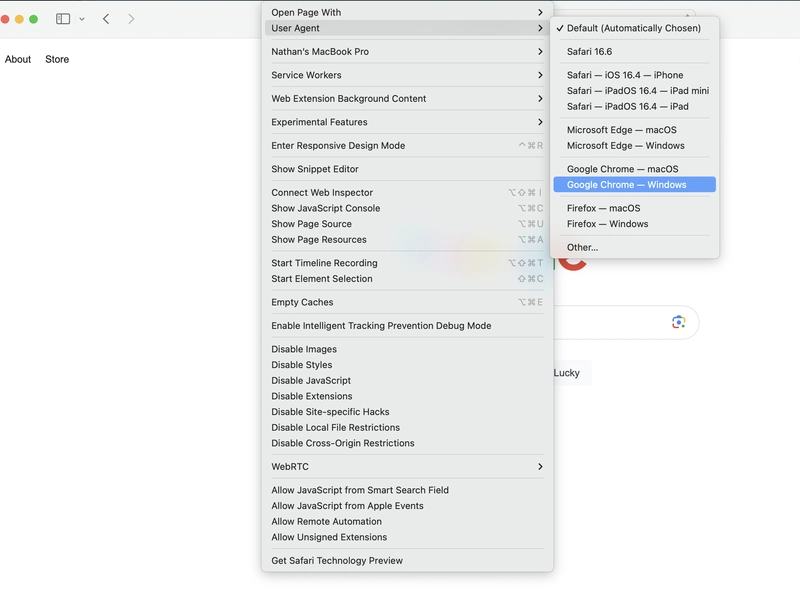Toggle Disable Local File Restrictions

(407, 427)
